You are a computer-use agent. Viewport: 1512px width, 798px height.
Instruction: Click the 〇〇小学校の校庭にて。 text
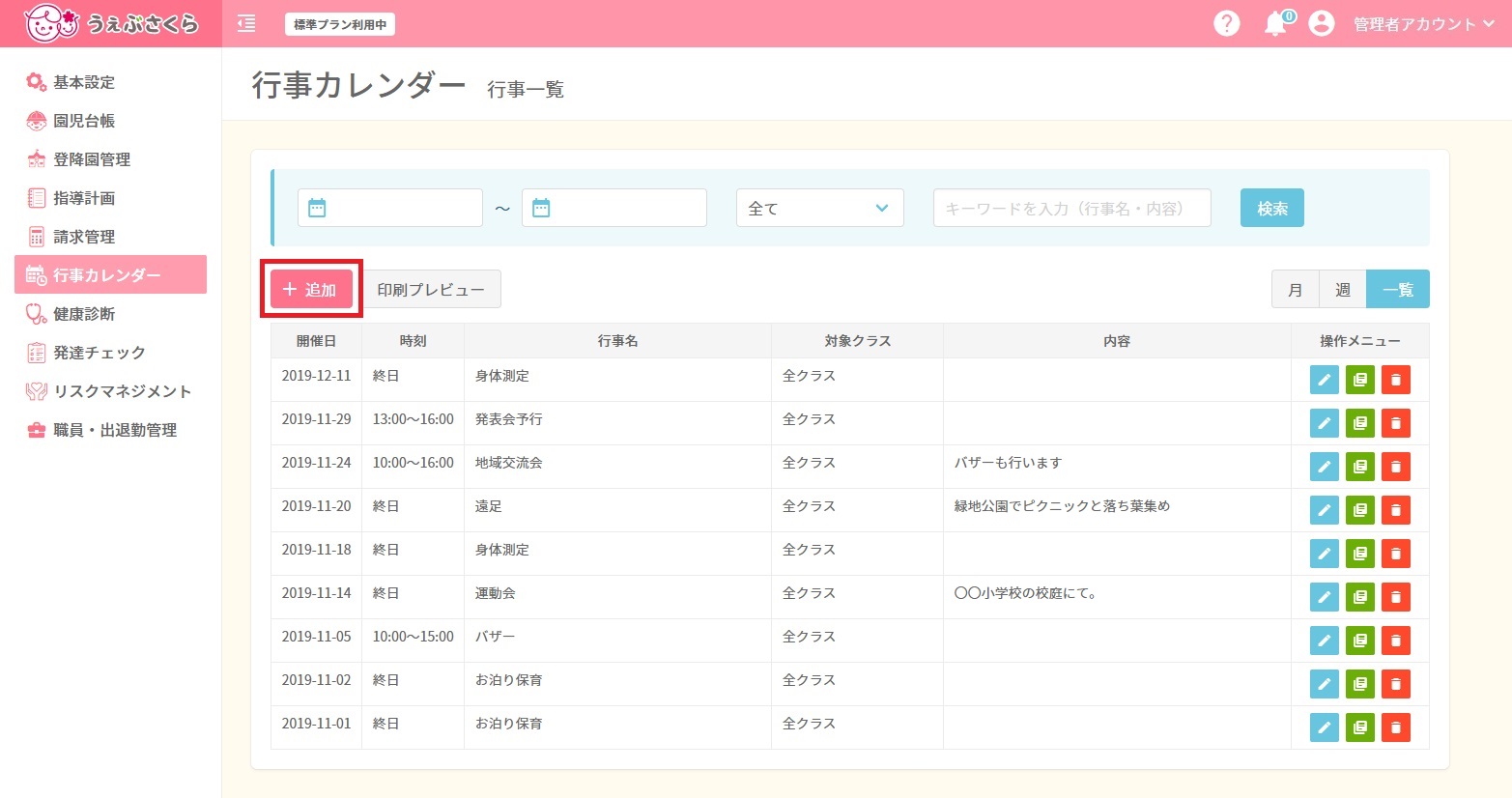pos(1026,593)
